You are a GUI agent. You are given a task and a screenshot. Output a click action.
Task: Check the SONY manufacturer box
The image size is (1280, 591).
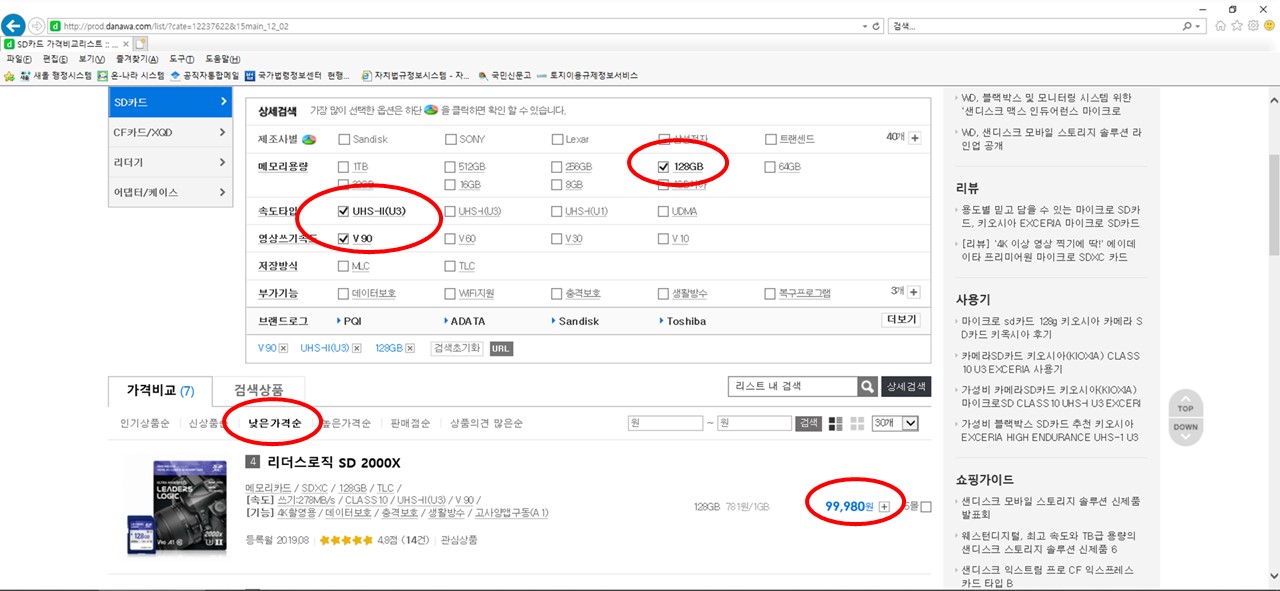pos(451,139)
